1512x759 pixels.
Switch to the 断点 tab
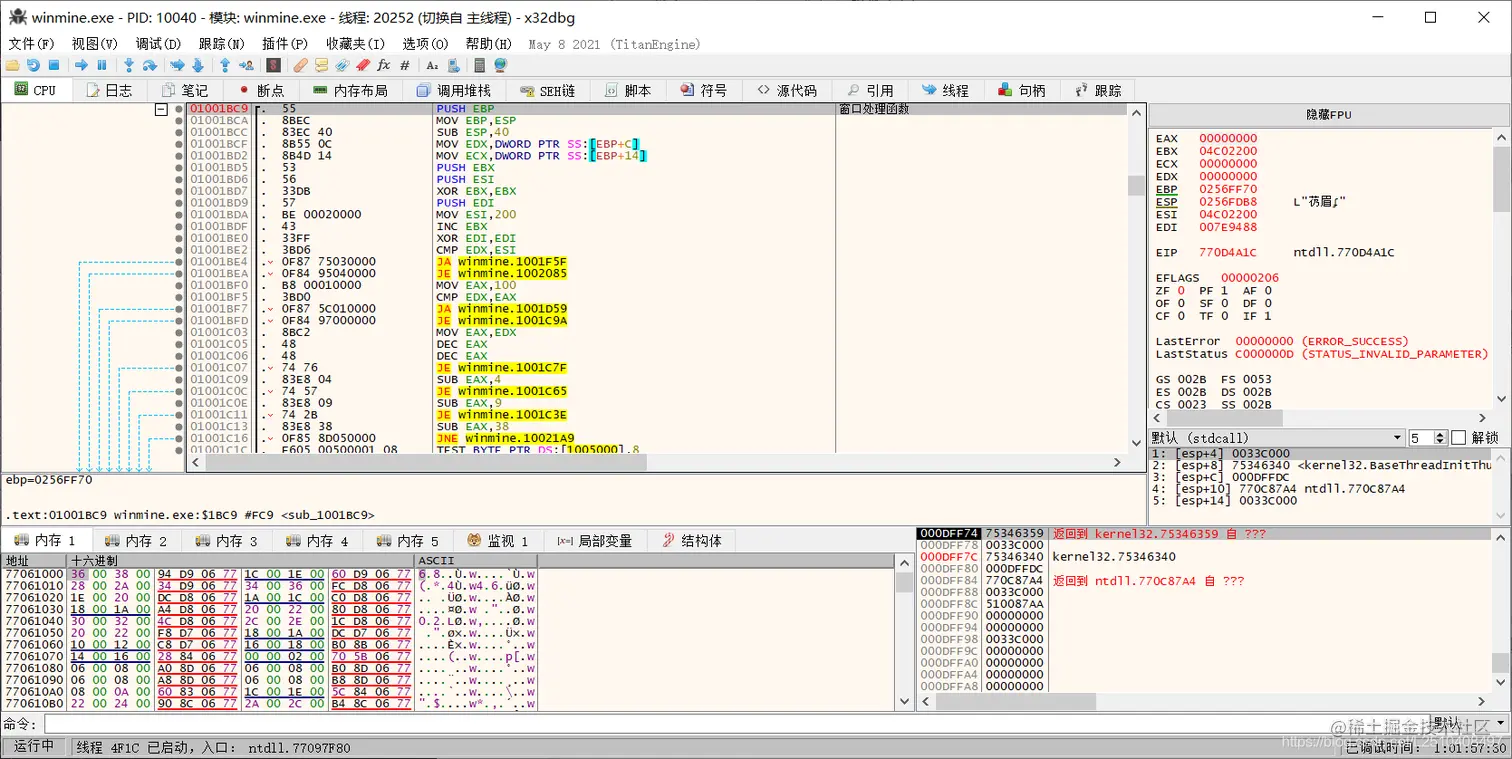click(x=261, y=90)
